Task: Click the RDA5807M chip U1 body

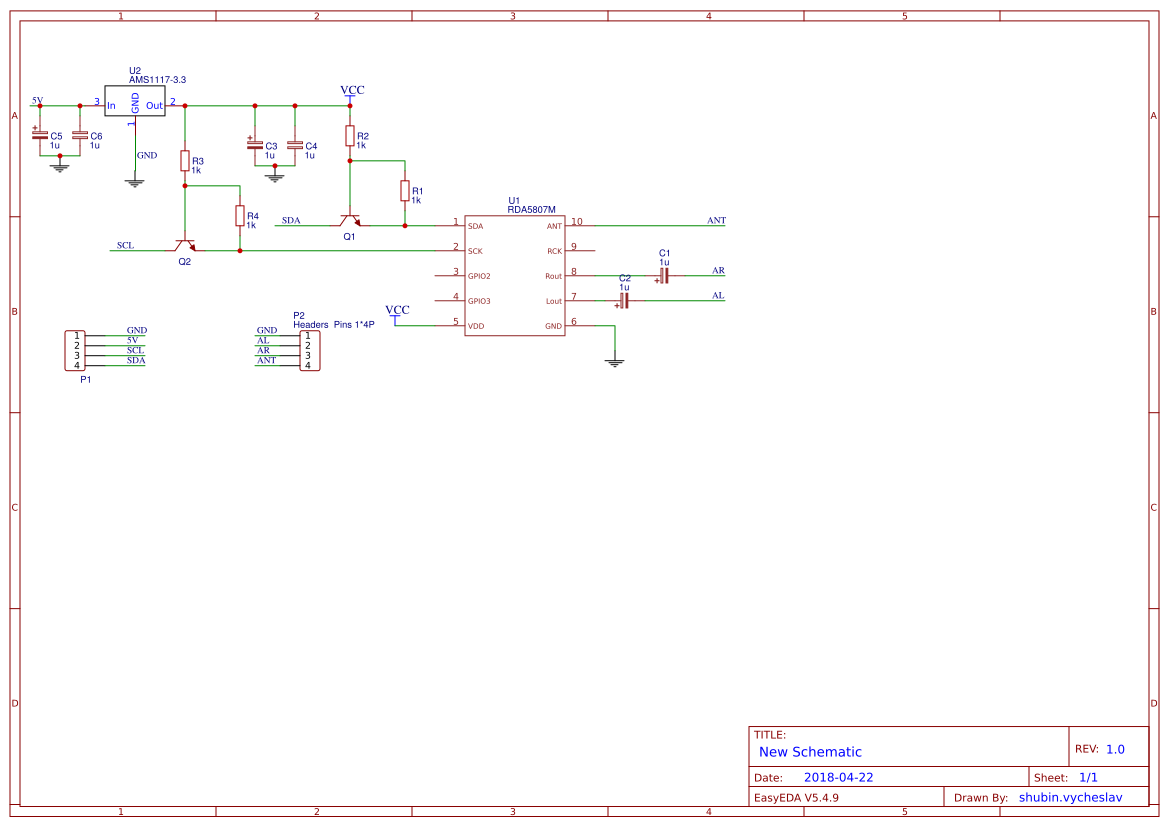Action: [513, 275]
